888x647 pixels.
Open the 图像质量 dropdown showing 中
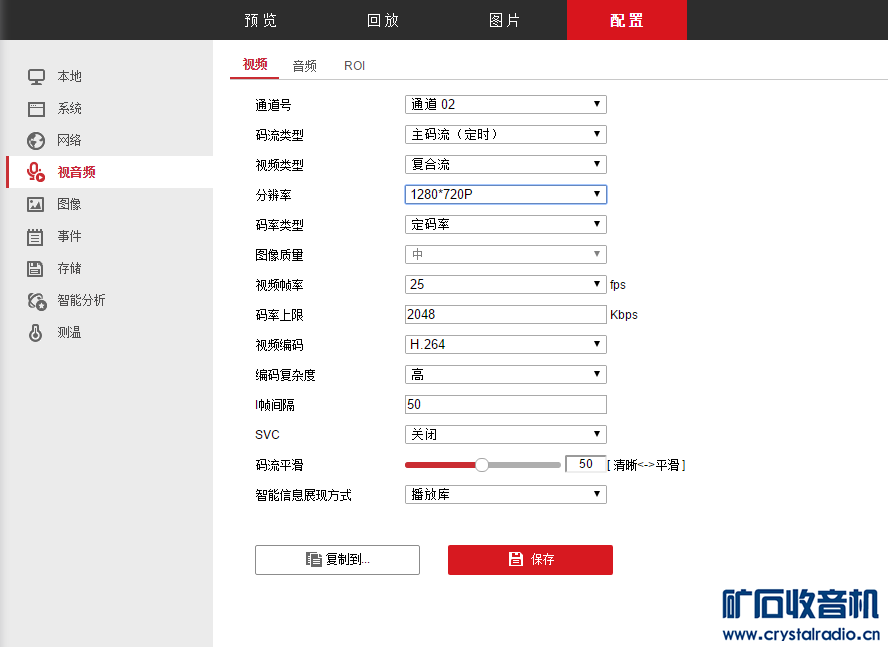click(506, 254)
